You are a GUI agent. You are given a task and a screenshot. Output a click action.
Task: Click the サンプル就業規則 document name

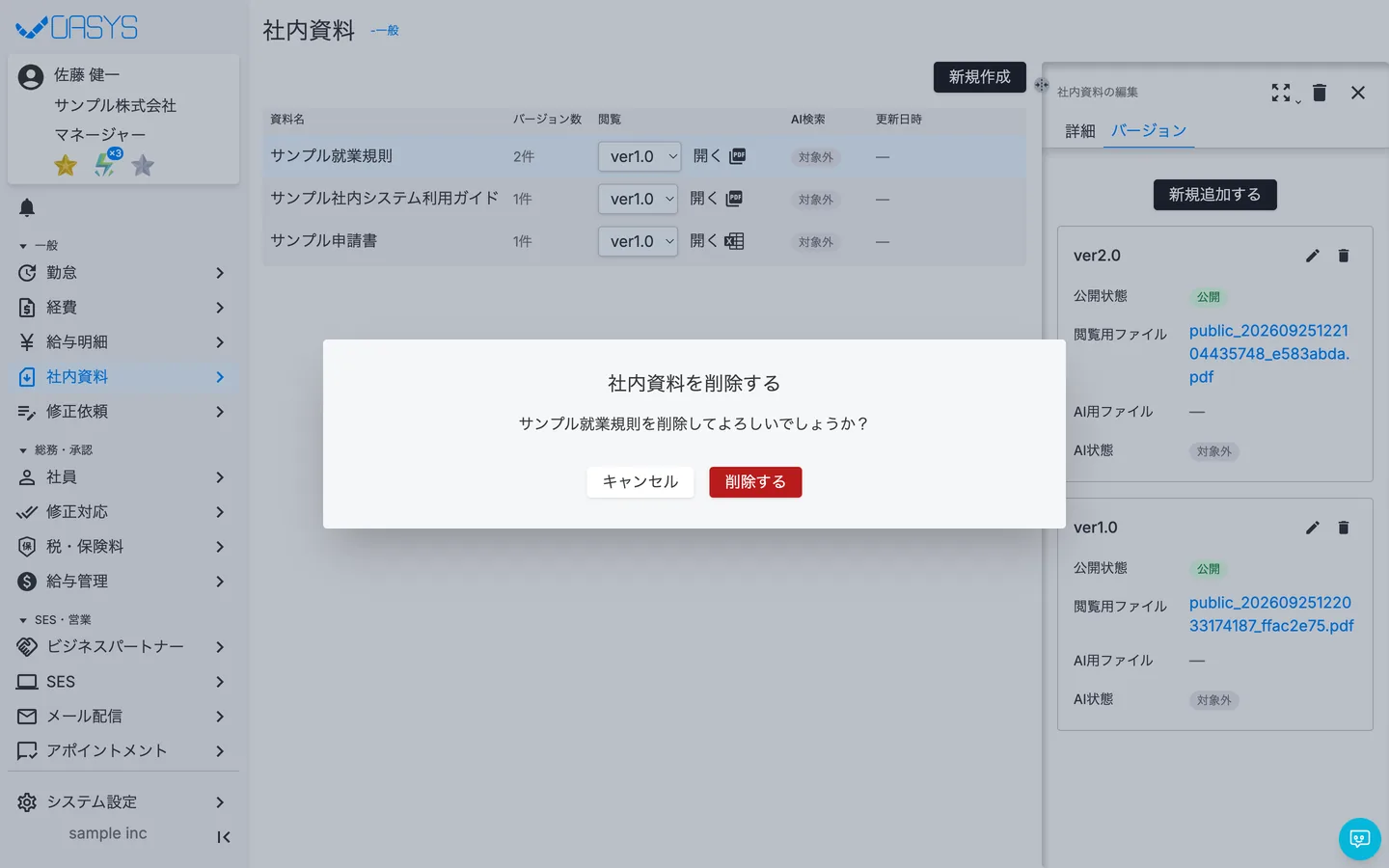[331, 156]
